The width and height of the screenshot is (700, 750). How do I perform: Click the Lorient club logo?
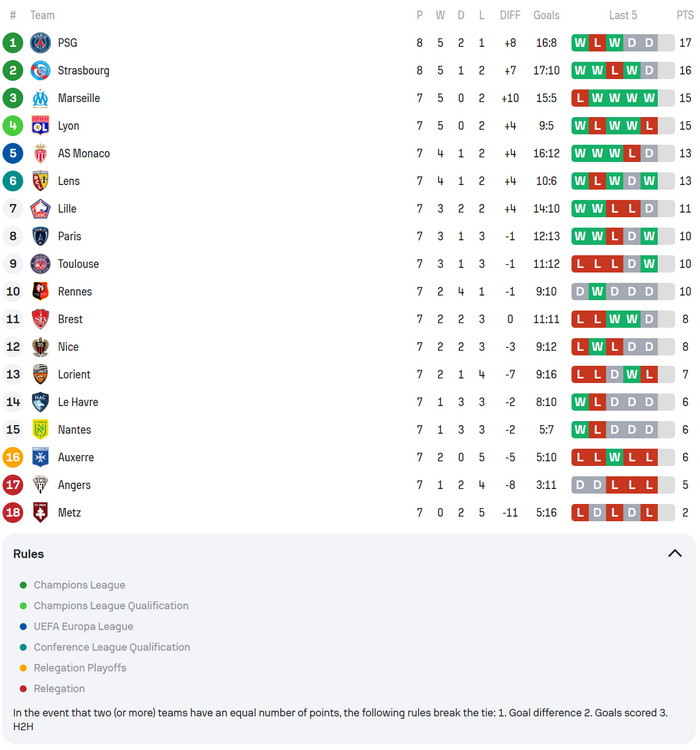pos(40,375)
